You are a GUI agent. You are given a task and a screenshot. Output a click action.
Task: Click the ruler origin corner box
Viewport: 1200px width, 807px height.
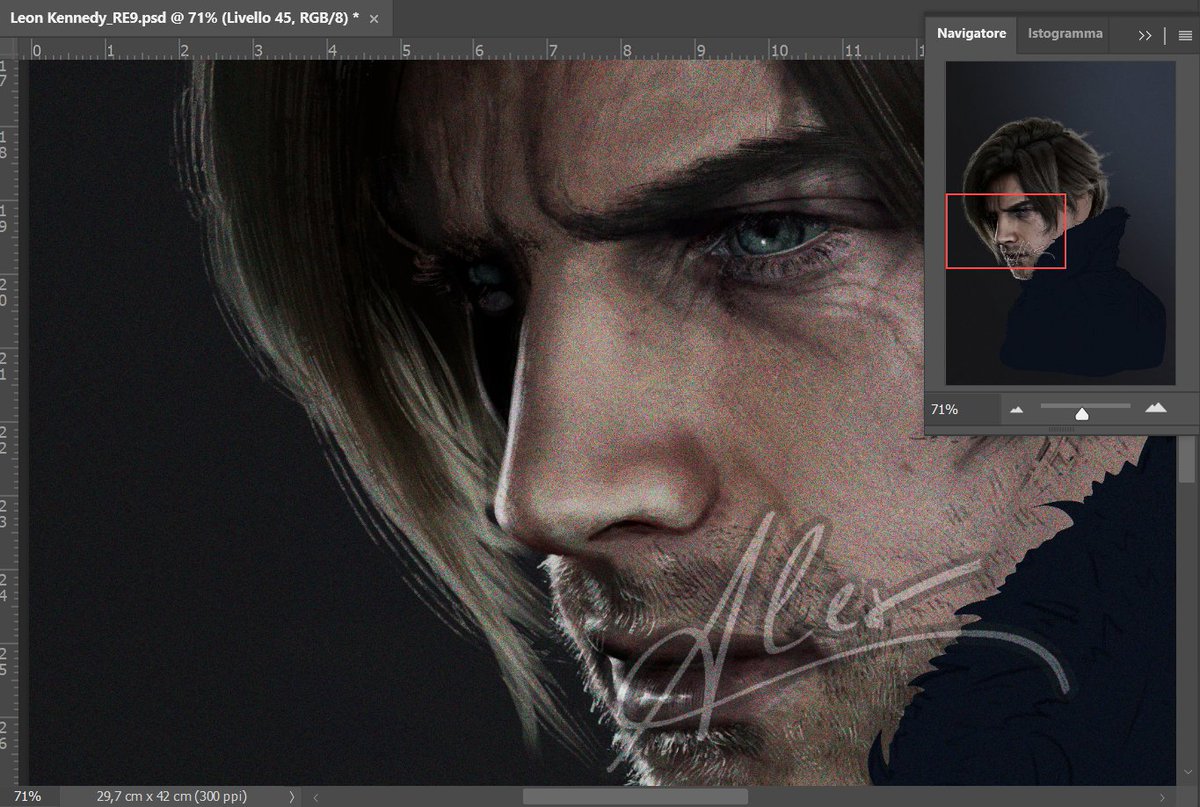coord(9,46)
